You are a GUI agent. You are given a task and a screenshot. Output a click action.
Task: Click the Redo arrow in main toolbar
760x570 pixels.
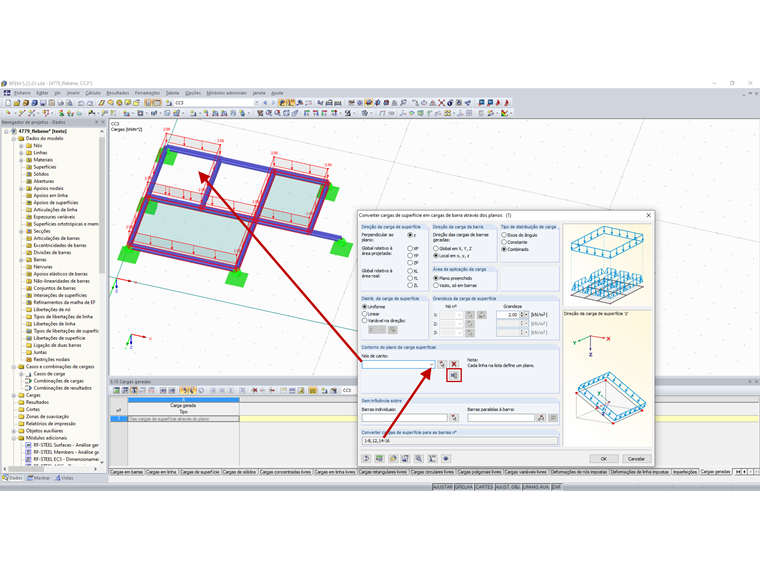point(90,103)
